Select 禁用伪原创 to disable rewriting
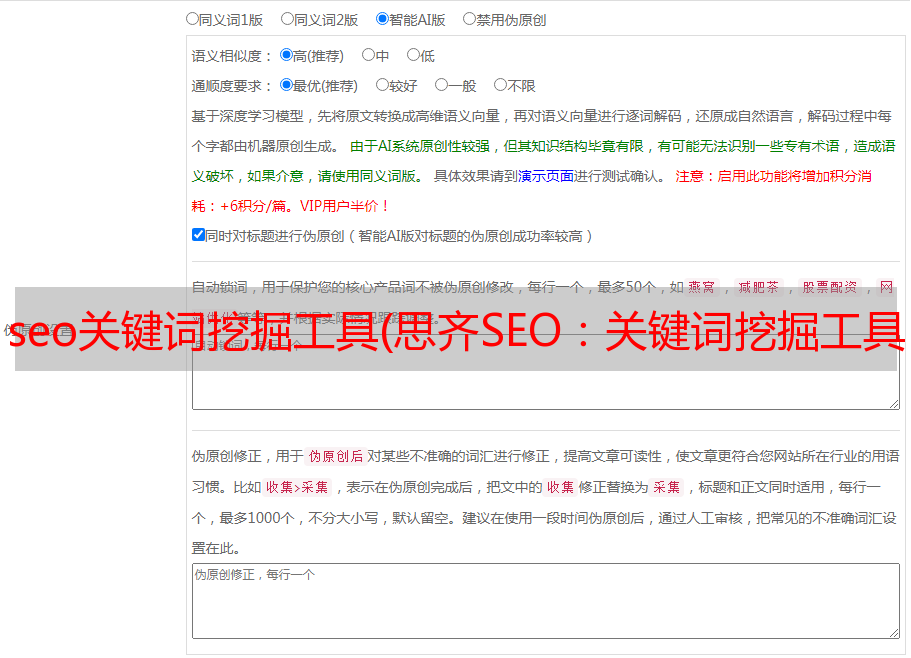 tap(470, 18)
